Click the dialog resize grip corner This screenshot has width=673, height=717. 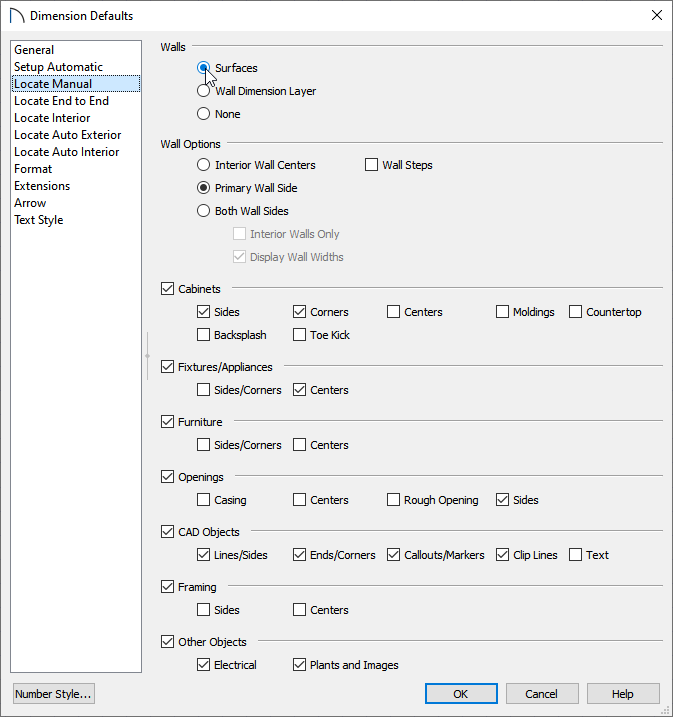(665, 710)
